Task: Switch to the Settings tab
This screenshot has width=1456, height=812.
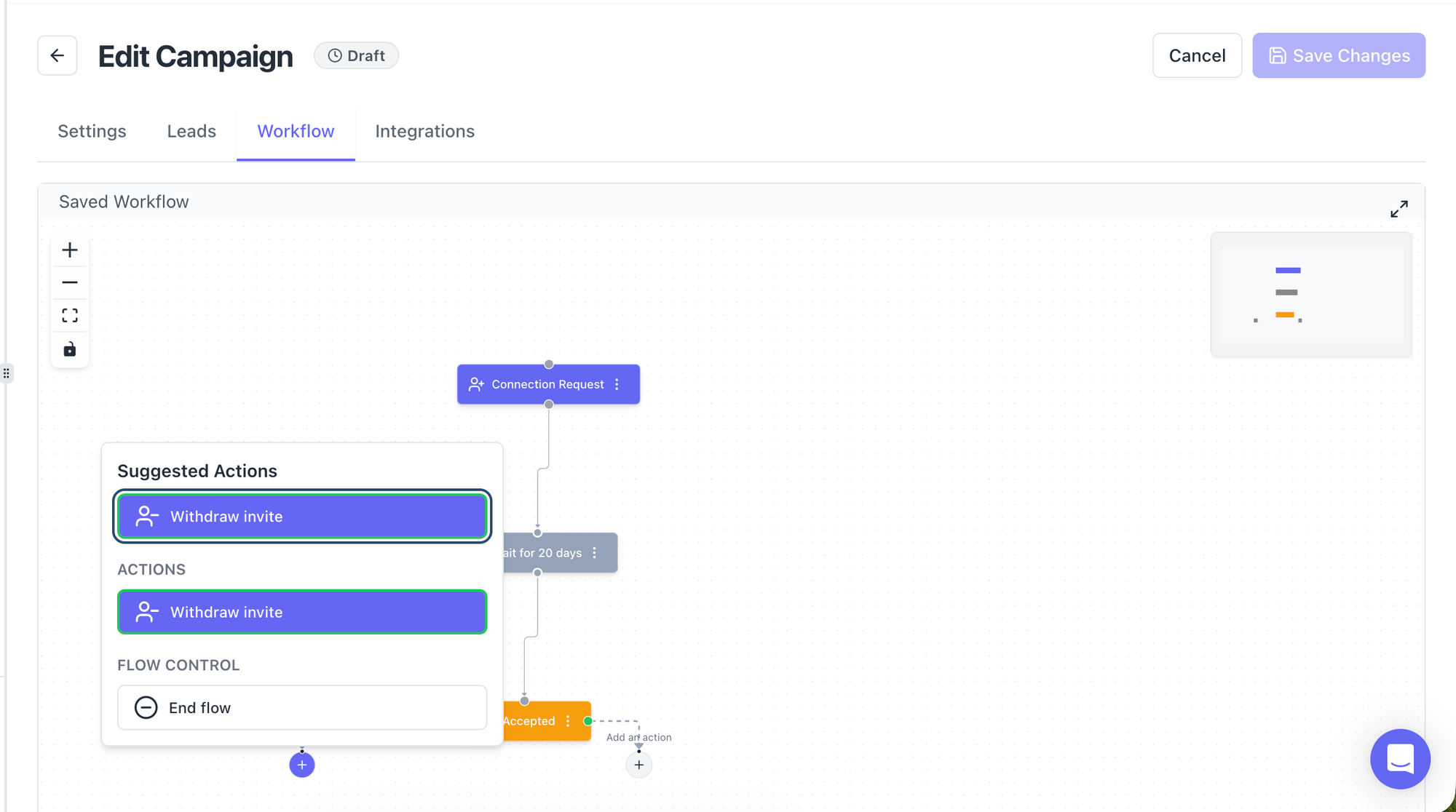Action: (92, 131)
